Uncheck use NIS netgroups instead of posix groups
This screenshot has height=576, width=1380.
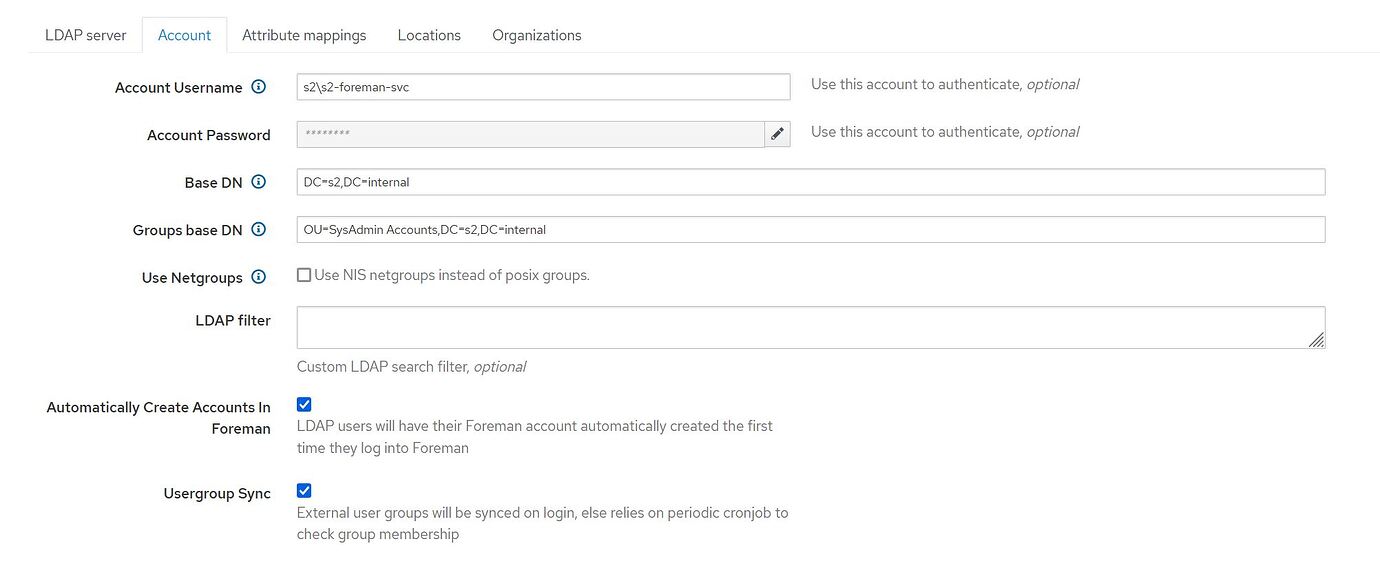coord(303,274)
